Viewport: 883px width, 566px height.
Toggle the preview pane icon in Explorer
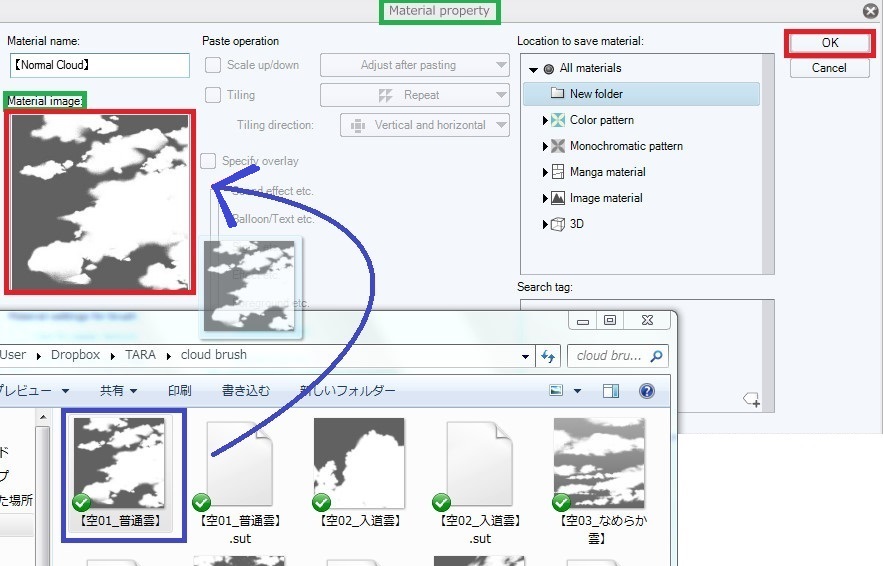click(610, 391)
